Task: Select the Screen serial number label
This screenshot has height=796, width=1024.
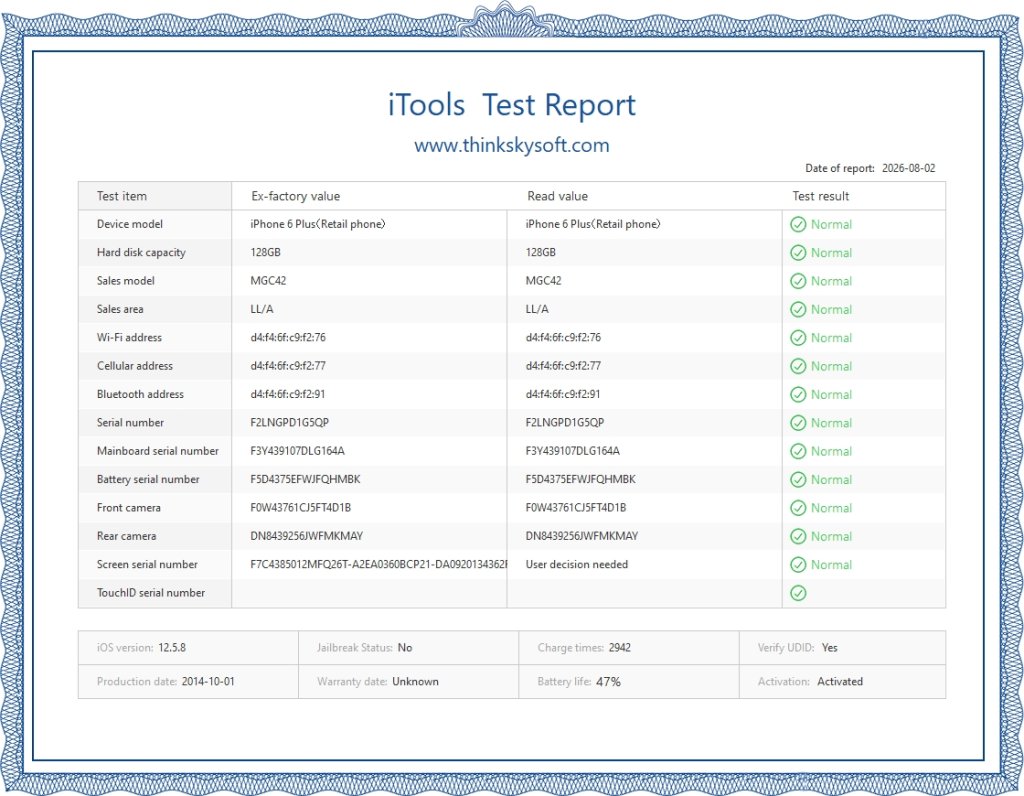Action: click(x=147, y=564)
